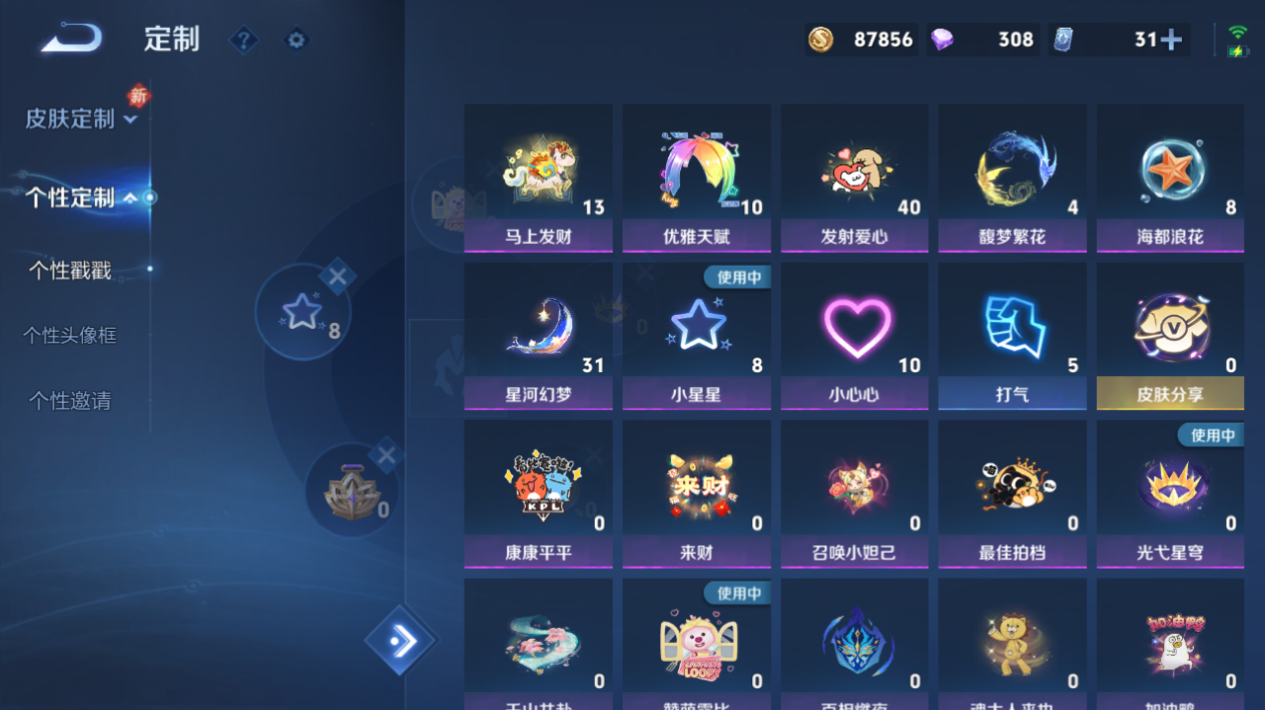
Task: Open the settings gear icon
Action: point(296,40)
